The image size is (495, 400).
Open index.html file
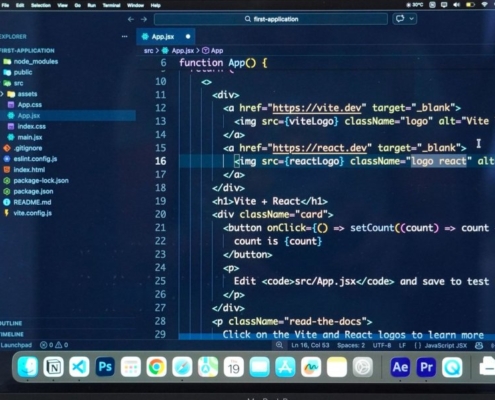coord(29,170)
